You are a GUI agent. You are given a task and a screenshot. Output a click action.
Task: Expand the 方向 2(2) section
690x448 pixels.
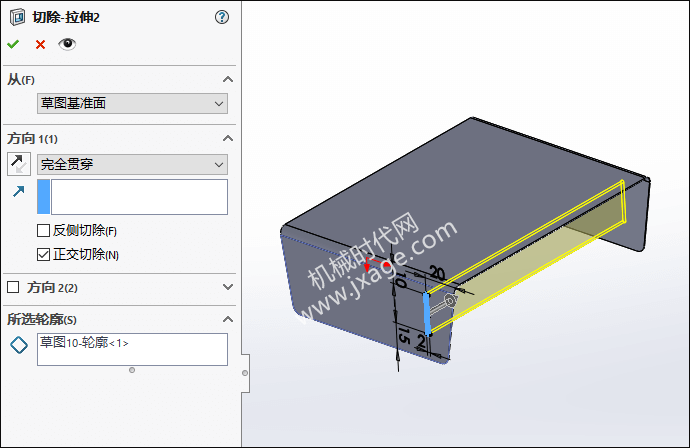(x=228, y=287)
